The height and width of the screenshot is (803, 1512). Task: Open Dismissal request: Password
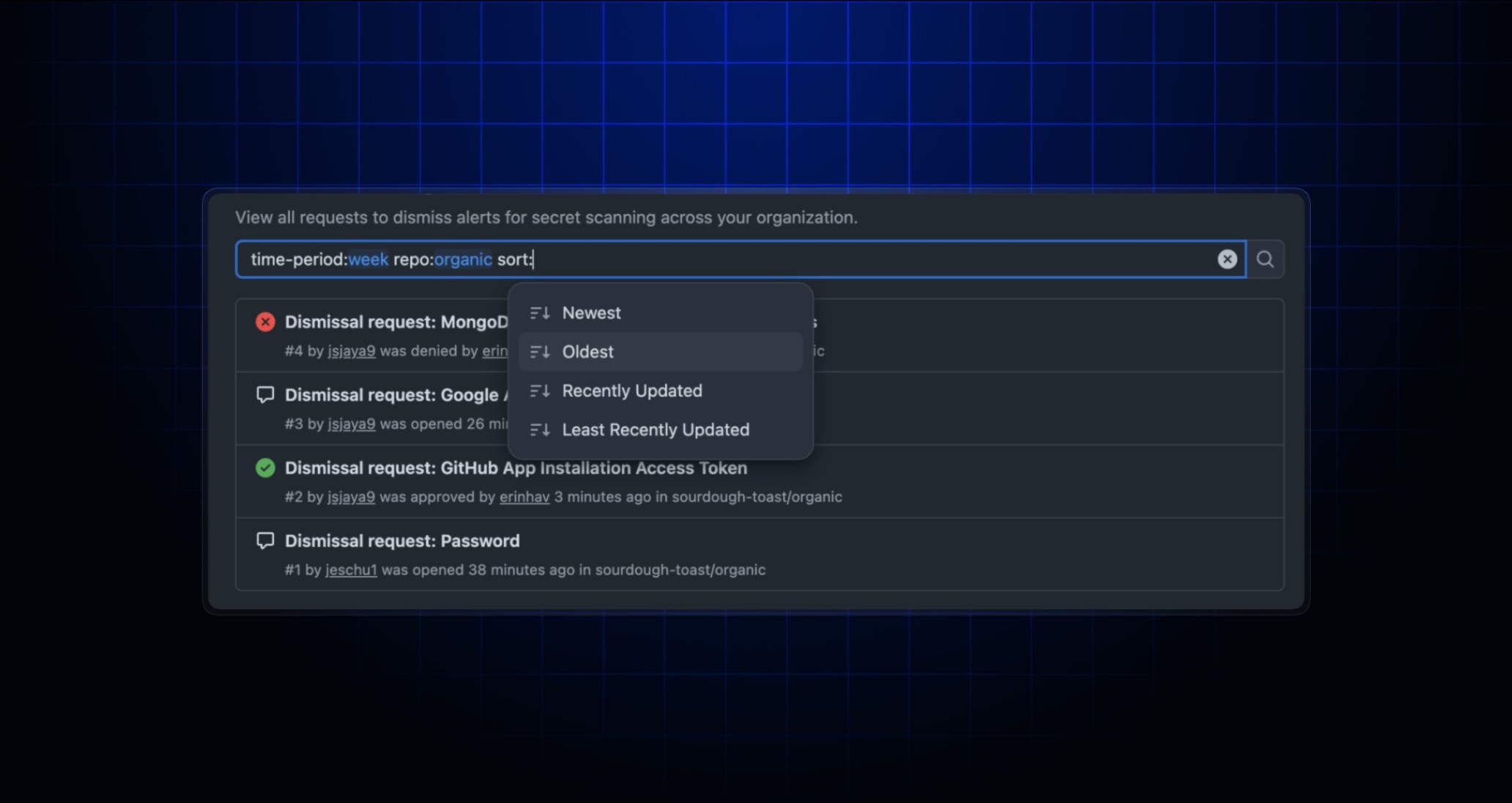pos(402,541)
